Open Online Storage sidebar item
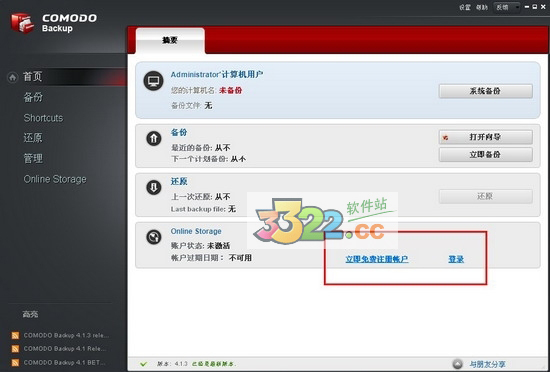550x372 pixels. click(x=55, y=179)
